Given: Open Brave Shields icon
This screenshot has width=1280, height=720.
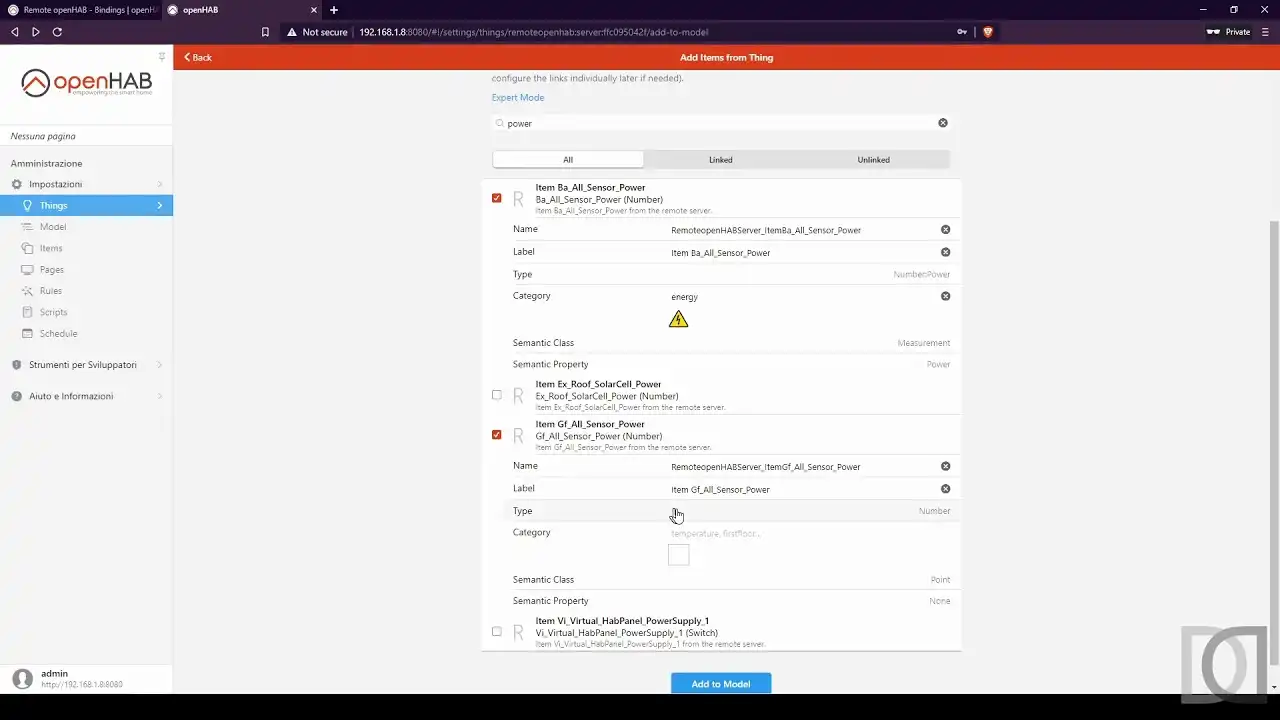Looking at the screenshot, I should (x=988, y=32).
